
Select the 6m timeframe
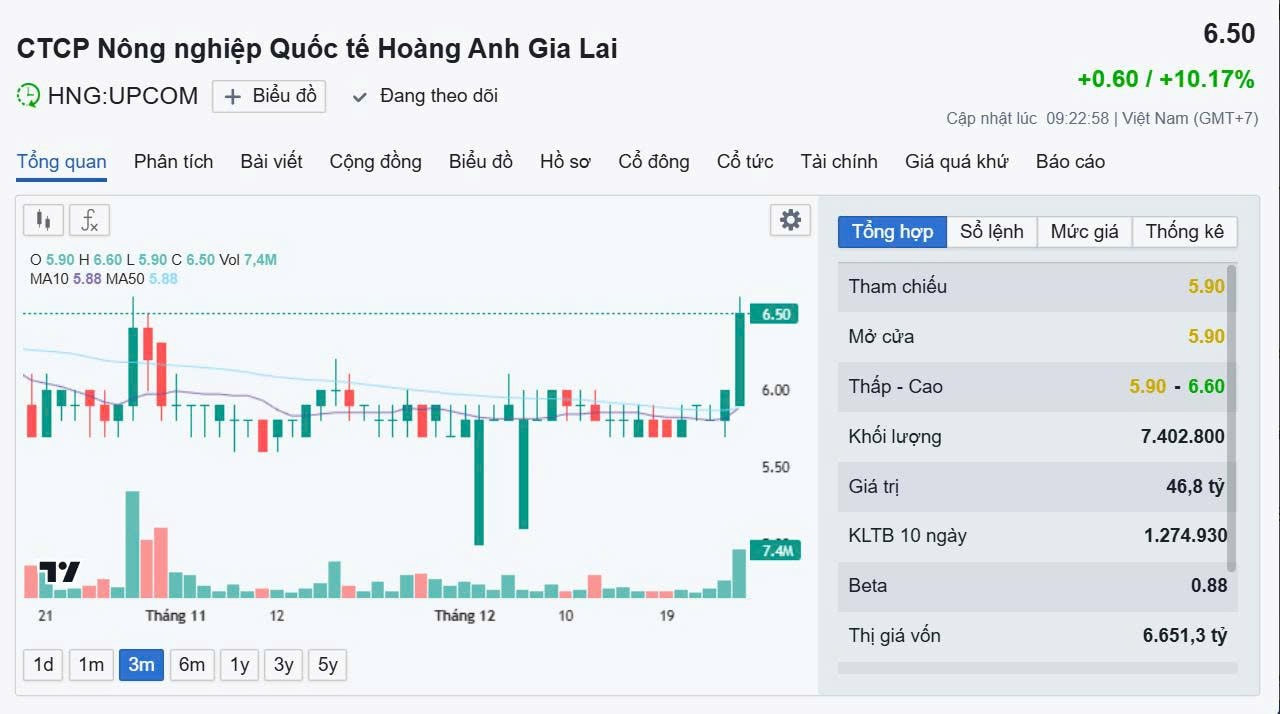pyautogui.click(x=192, y=665)
